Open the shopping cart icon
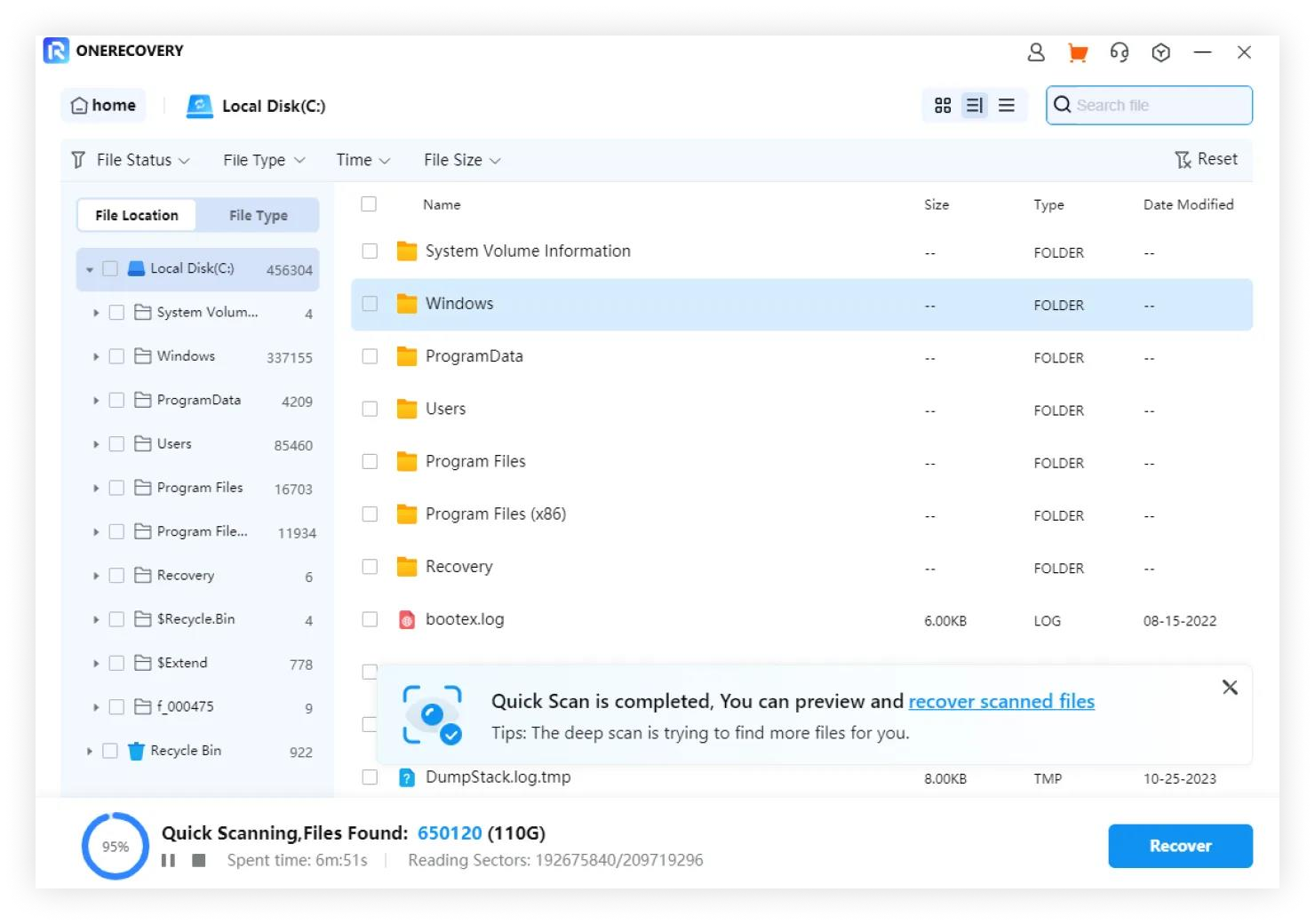Viewport: 1315px width, 924px height. (1078, 52)
